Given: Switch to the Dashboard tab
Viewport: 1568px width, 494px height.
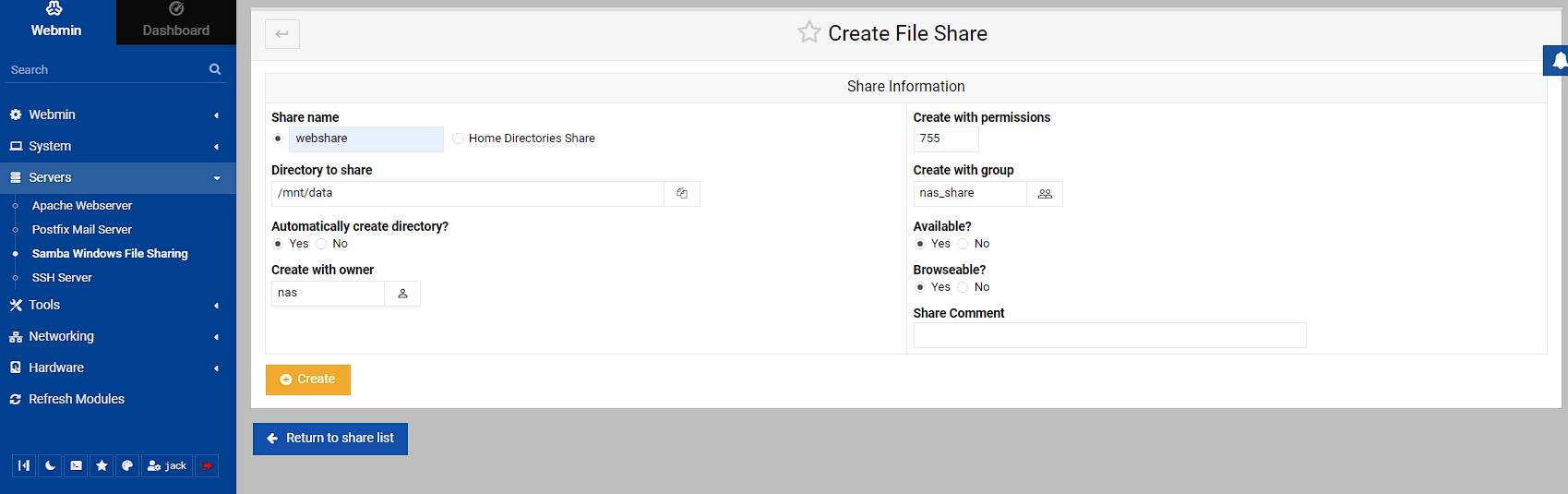Looking at the screenshot, I should pyautogui.click(x=175, y=22).
